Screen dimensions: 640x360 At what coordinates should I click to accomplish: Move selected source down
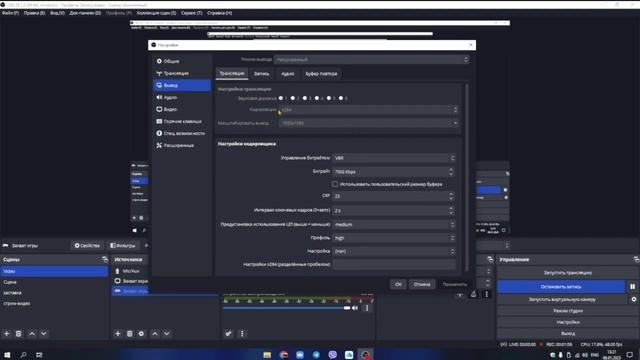167,333
